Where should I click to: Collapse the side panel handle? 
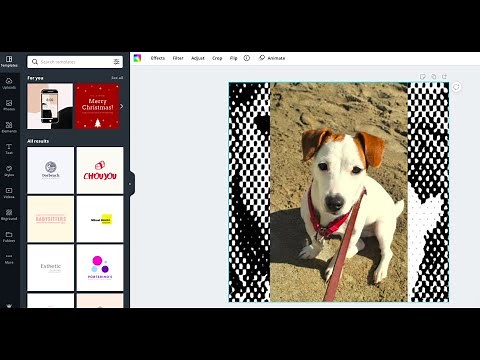(130, 184)
